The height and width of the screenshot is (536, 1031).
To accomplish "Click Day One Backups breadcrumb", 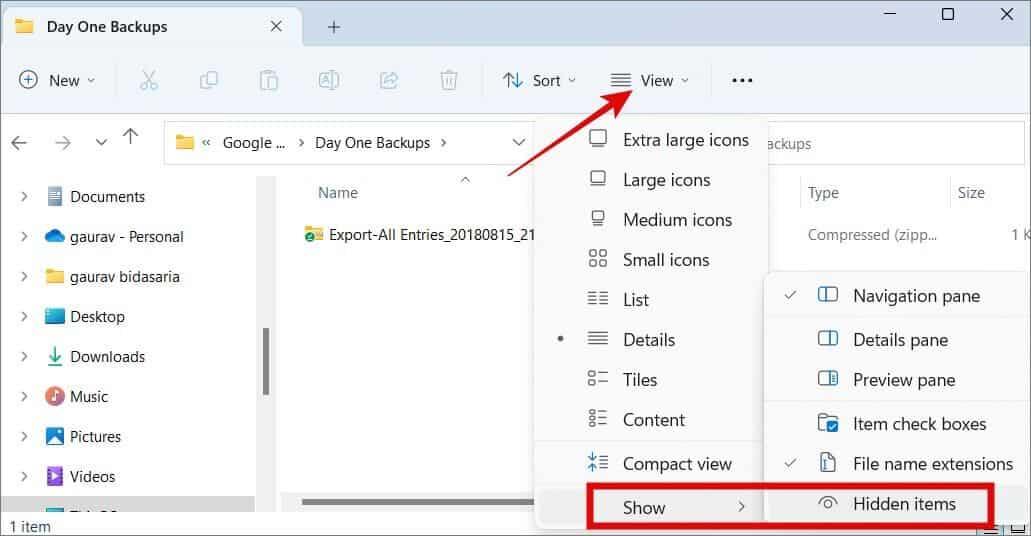I will (373, 143).
